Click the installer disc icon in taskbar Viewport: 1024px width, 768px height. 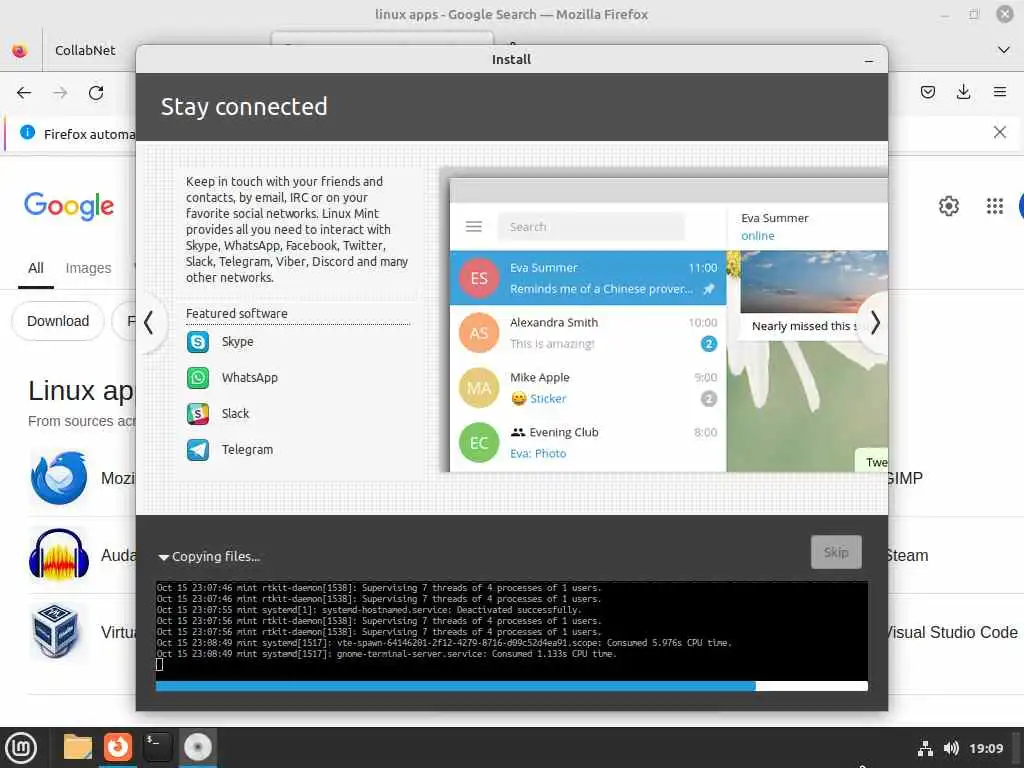(x=198, y=747)
